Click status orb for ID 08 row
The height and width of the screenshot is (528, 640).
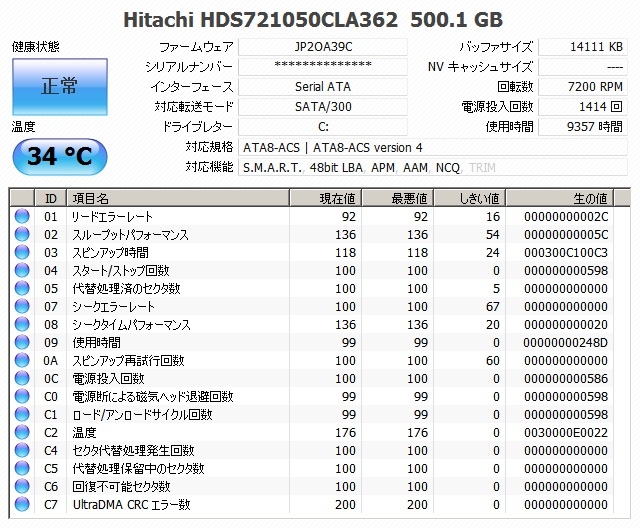click(22, 324)
